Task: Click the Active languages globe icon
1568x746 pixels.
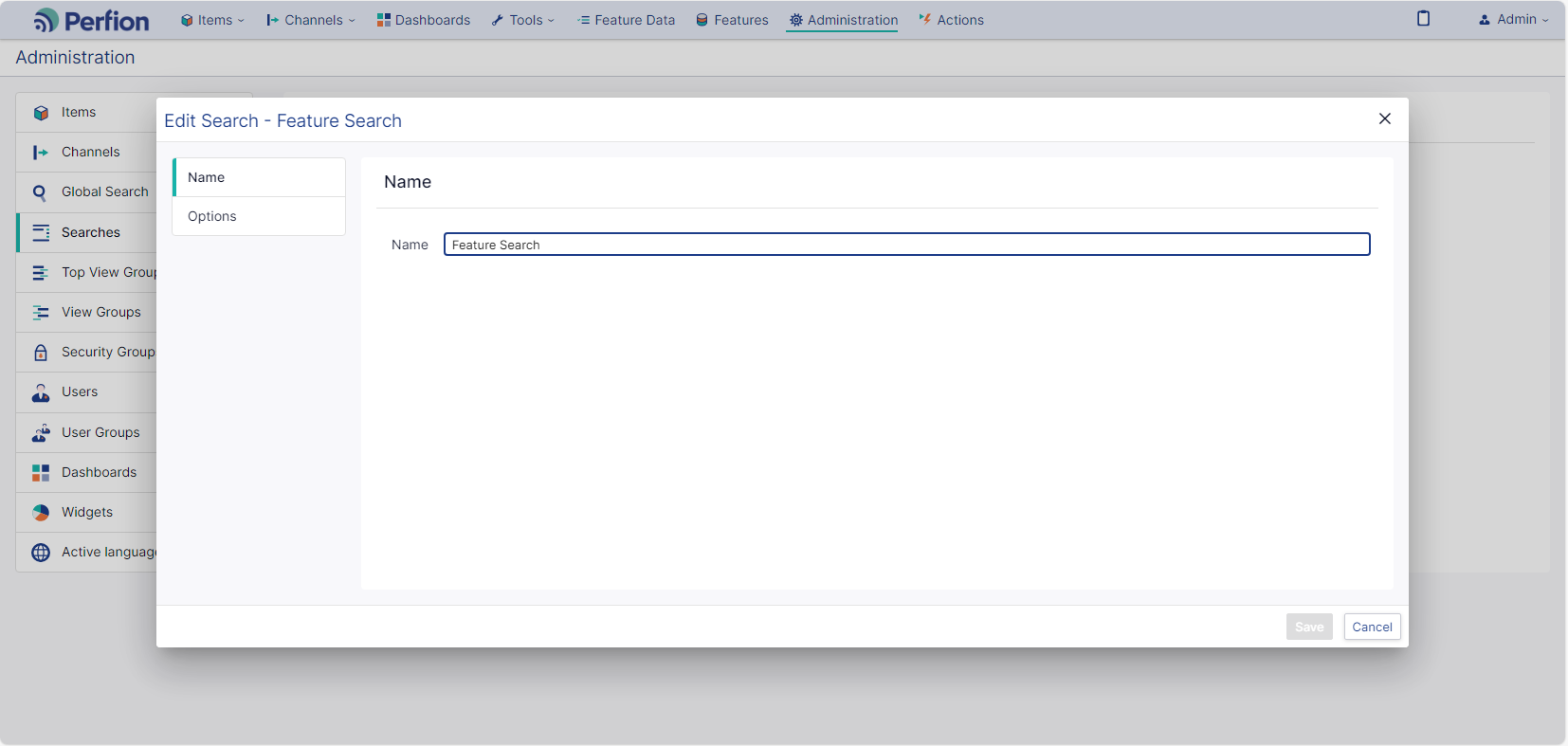Action: click(x=41, y=553)
